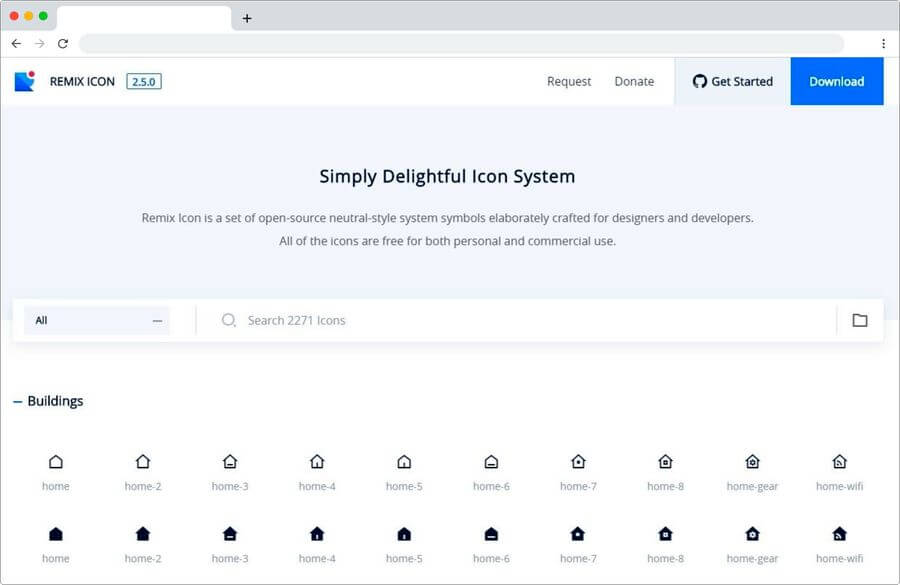This screenshot has height=585, width=900.
Task: Click the Get Started button
Action: (732, 82)
